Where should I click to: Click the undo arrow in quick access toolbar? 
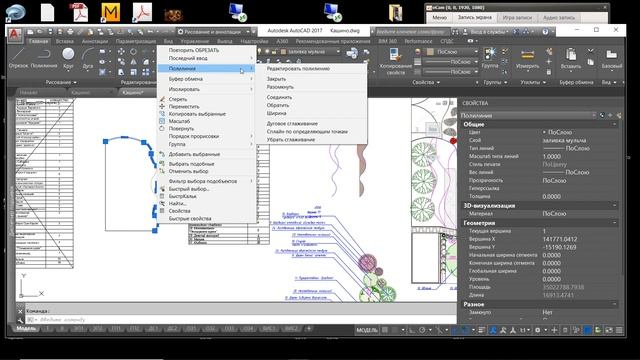click(150, 31)
